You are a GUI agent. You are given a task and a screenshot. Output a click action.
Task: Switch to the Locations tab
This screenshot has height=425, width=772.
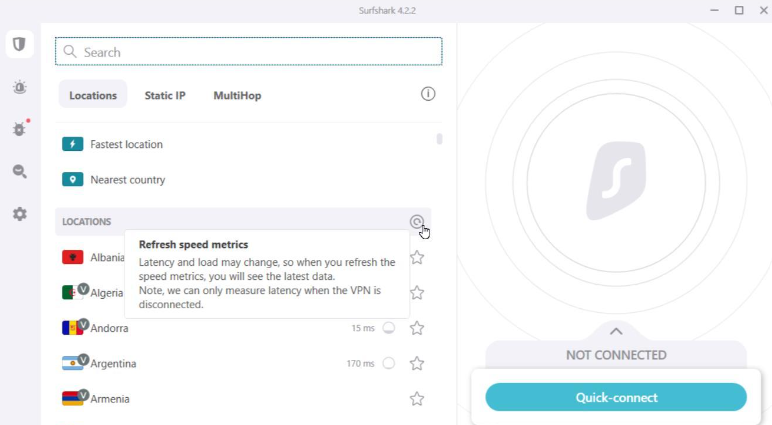point(93,95)
